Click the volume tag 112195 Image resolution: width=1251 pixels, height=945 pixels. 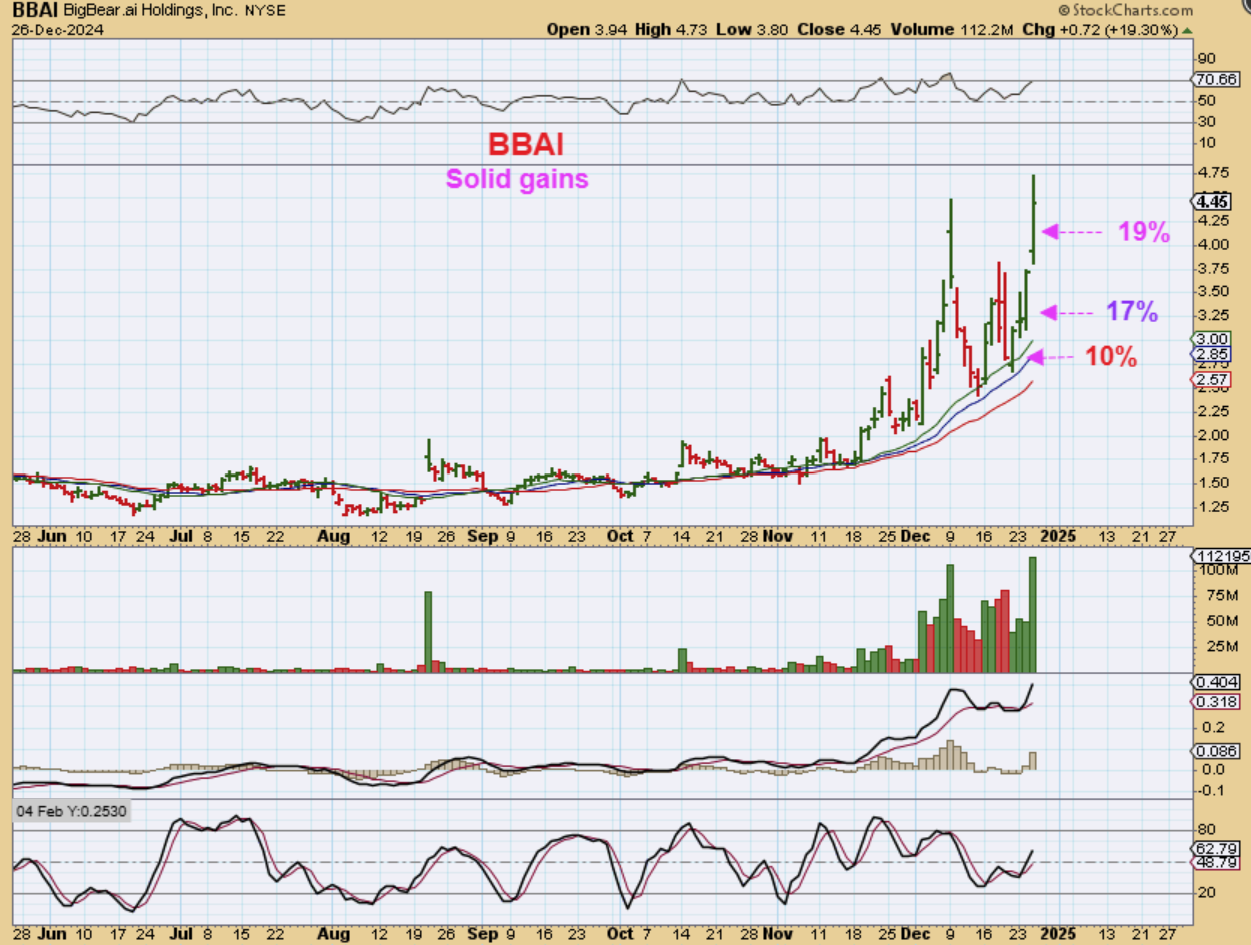click(x=1219, y=556)
